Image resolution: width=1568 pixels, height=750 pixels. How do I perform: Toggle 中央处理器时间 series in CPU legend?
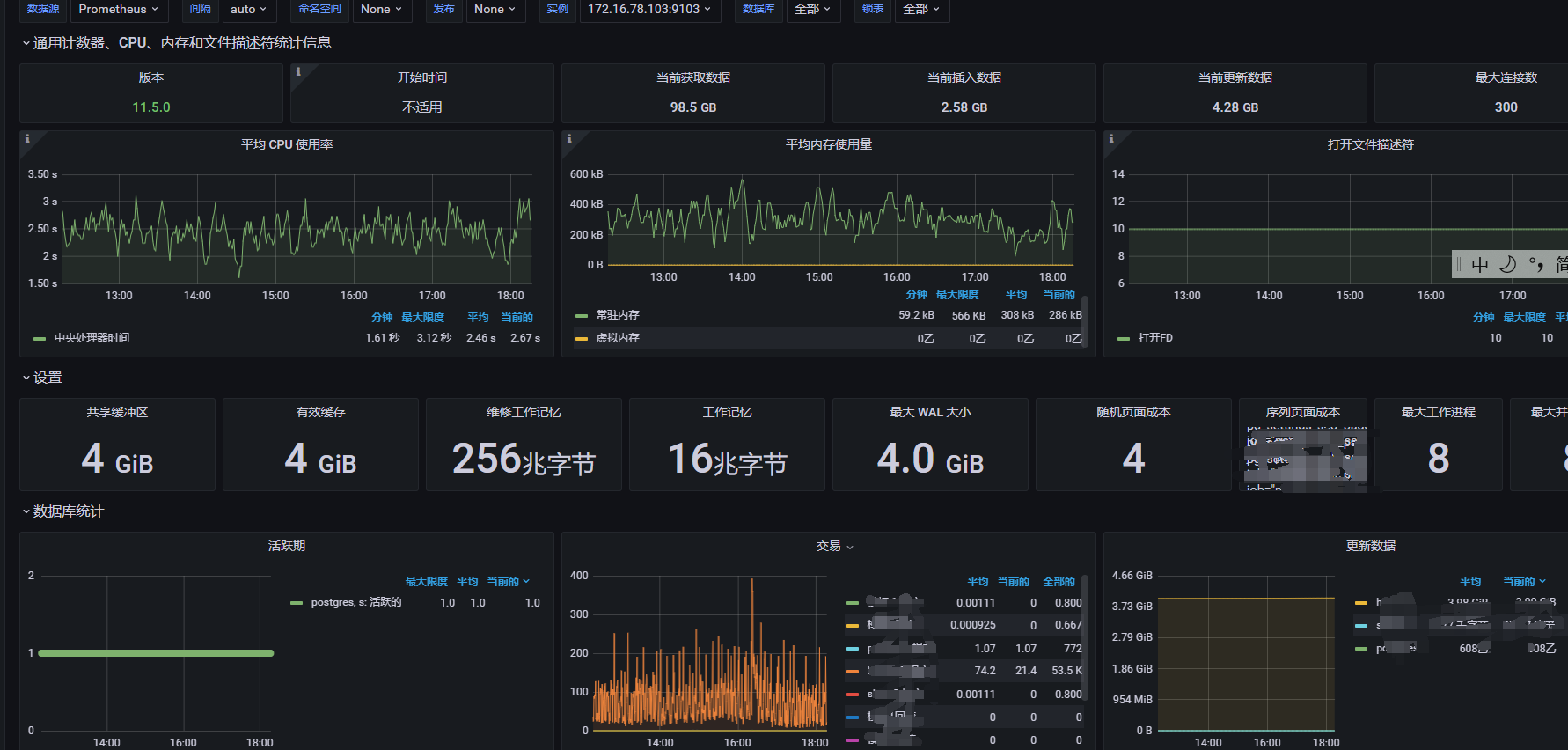point(92,338)
